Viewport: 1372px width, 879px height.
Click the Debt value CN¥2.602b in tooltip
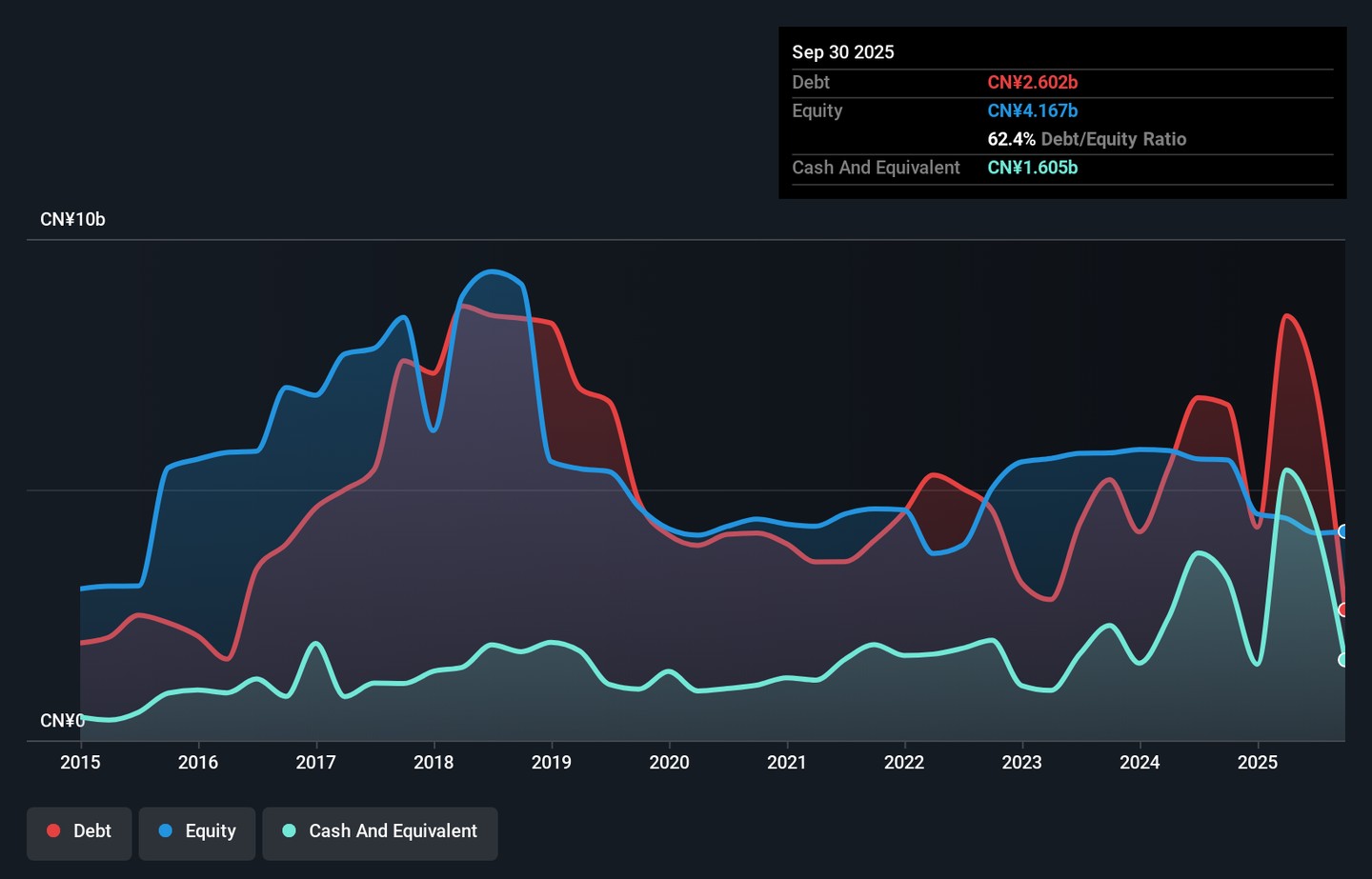tap(1032, 83)
